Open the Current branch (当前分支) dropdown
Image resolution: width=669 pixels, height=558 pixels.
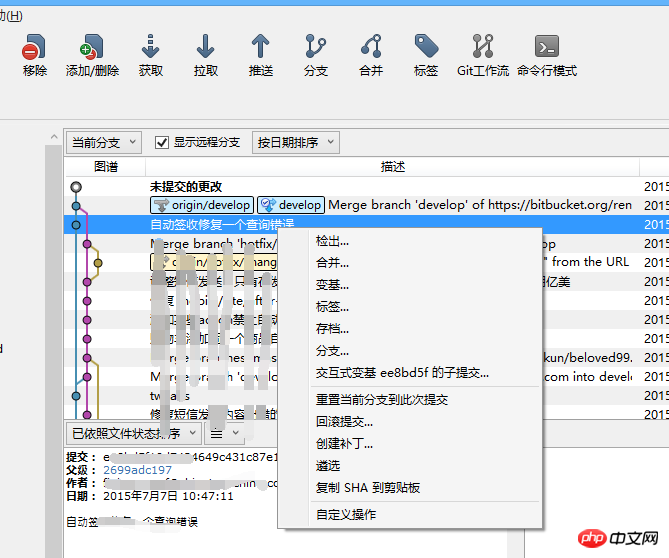tap(104, 142)
